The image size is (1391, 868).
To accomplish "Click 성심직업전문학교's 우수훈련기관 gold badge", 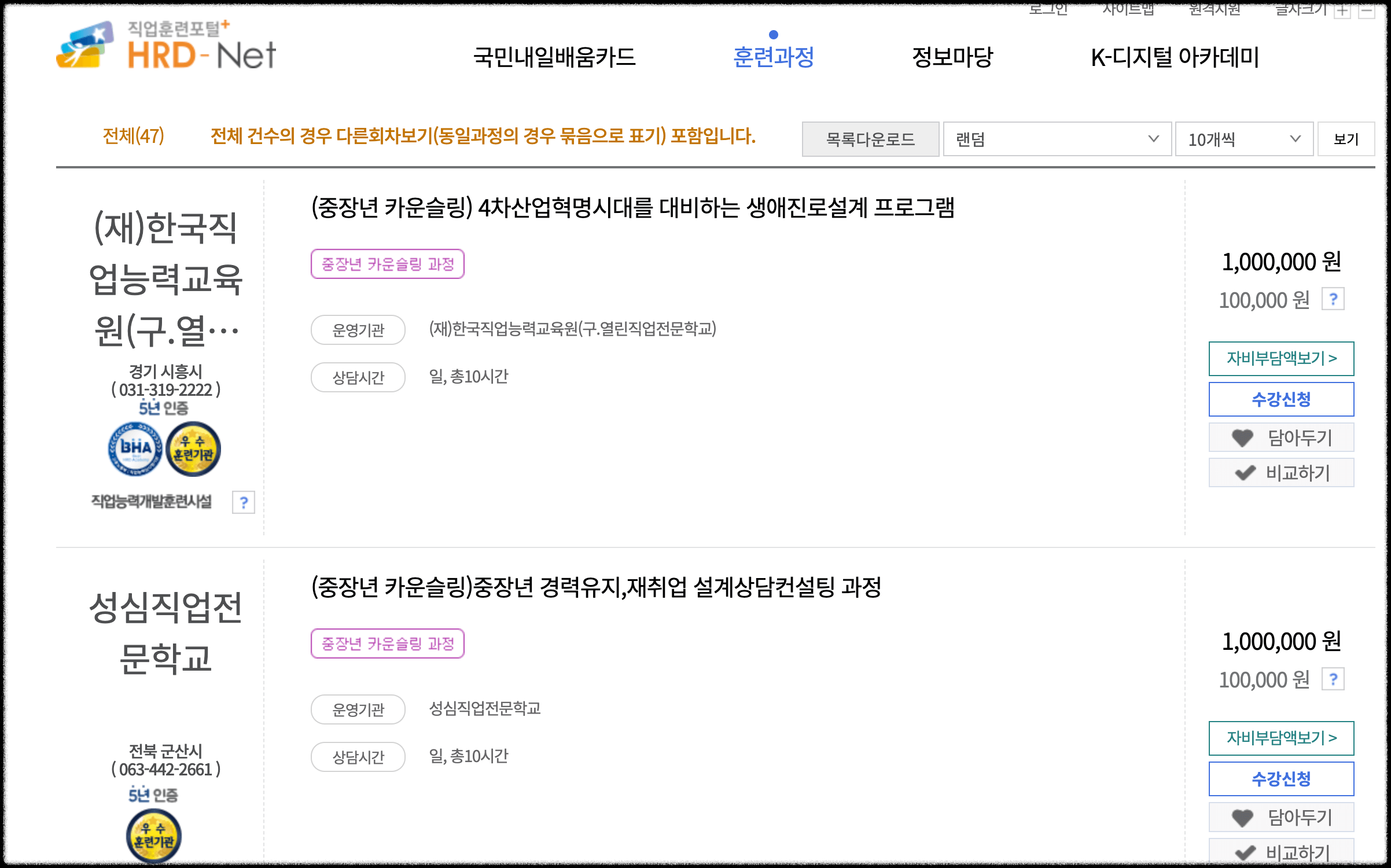I will (x=154, y=836).
